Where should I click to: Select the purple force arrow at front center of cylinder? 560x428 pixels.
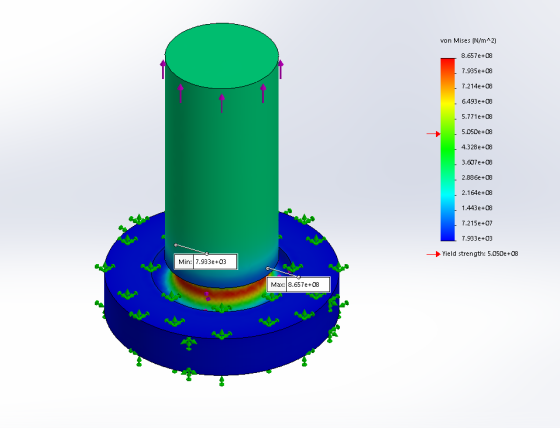coord(222,103)
